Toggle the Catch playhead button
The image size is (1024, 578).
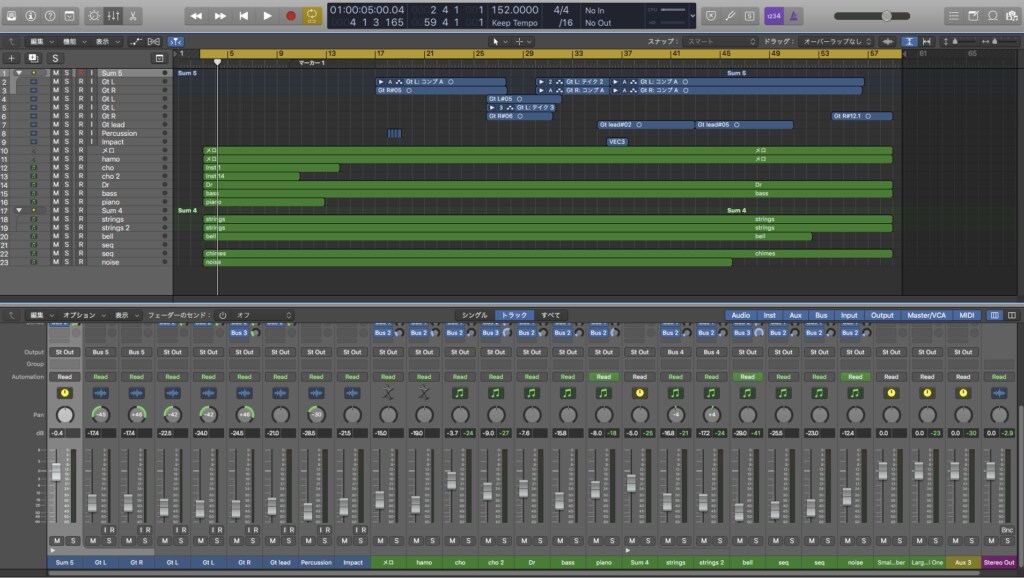click(175, 41)
